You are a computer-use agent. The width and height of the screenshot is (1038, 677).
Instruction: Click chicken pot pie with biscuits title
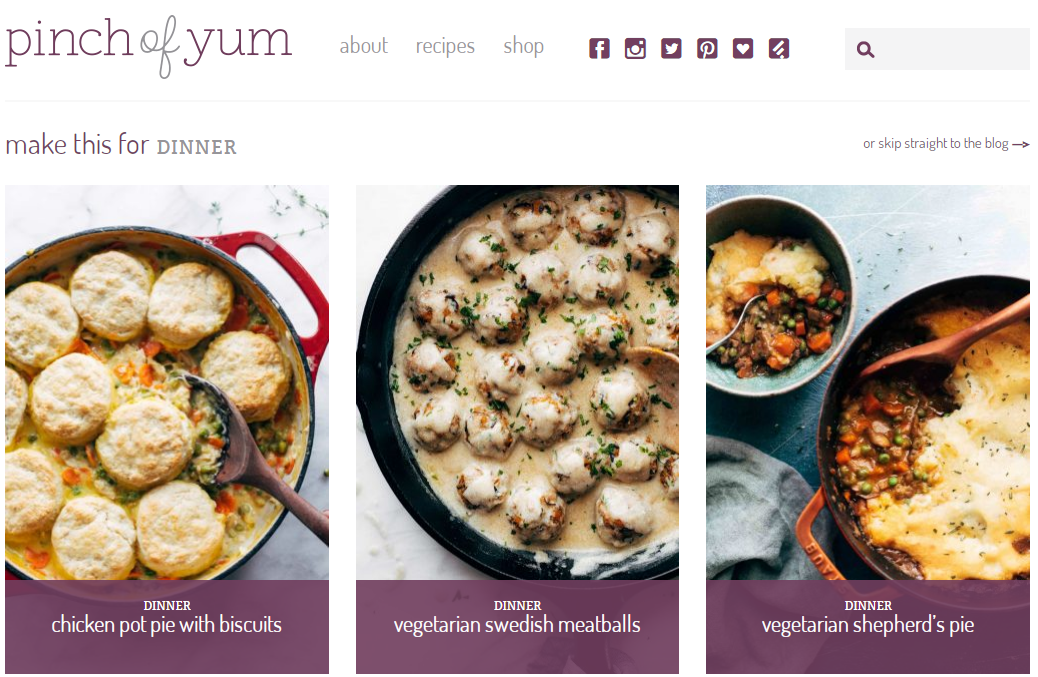(x=167, y=625)
